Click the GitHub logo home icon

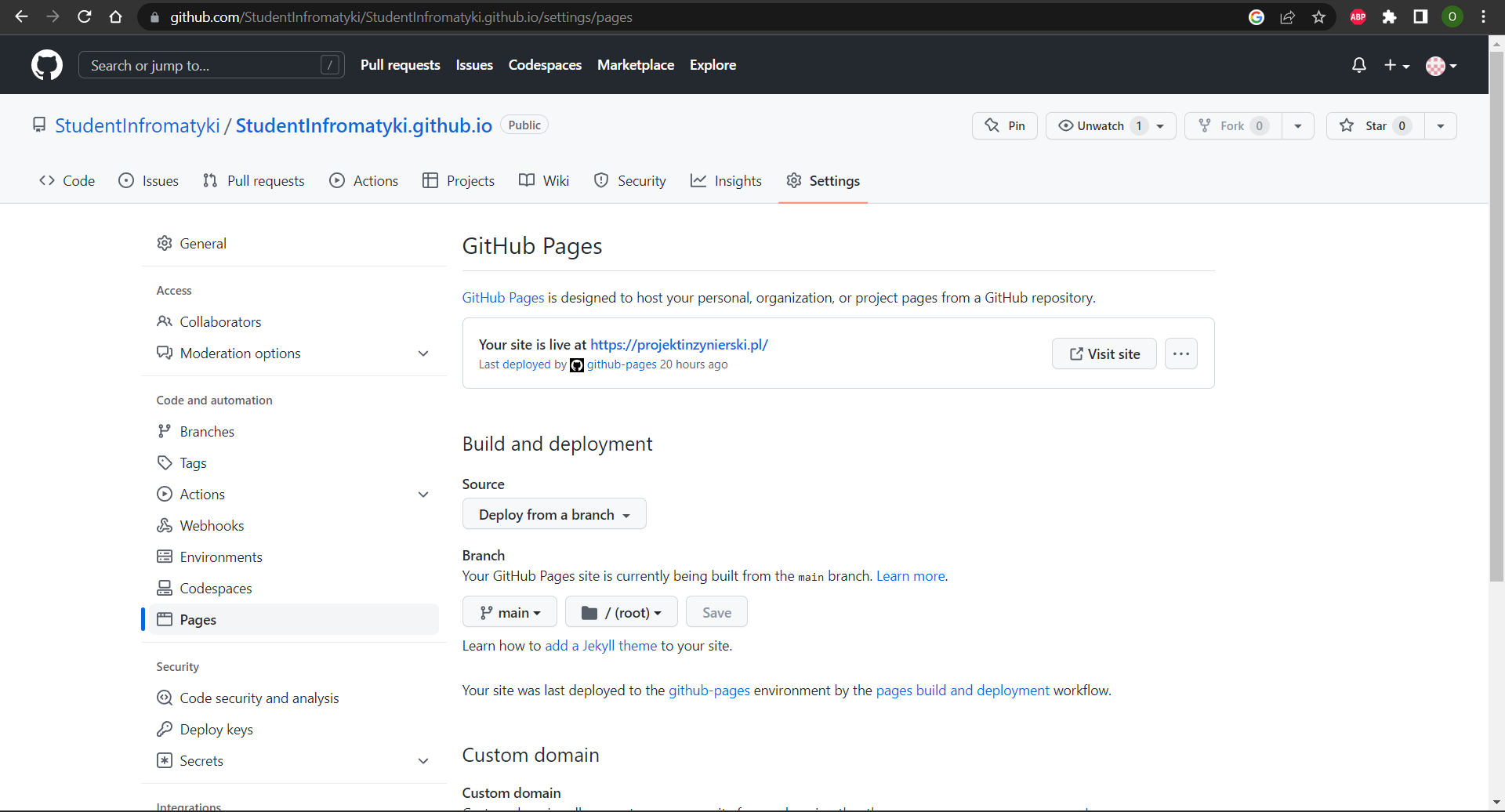tap(47, 65)
